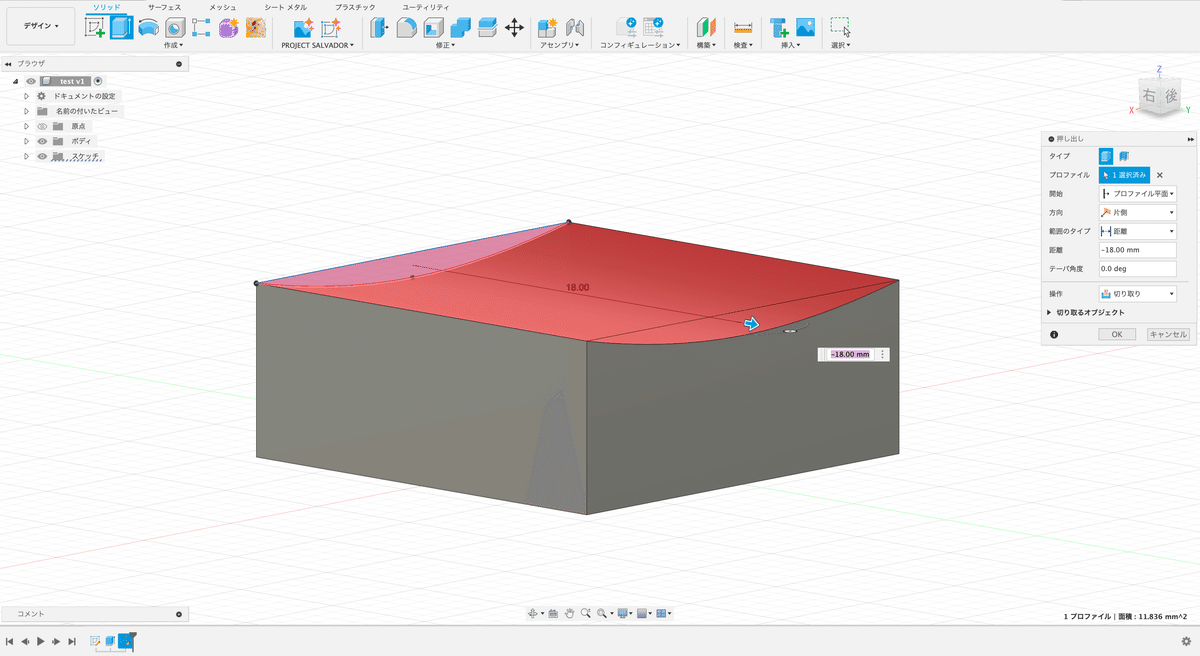Switch to the シート メタル tab
This screenshot has height=656, width=1200.
pos(285,7)
